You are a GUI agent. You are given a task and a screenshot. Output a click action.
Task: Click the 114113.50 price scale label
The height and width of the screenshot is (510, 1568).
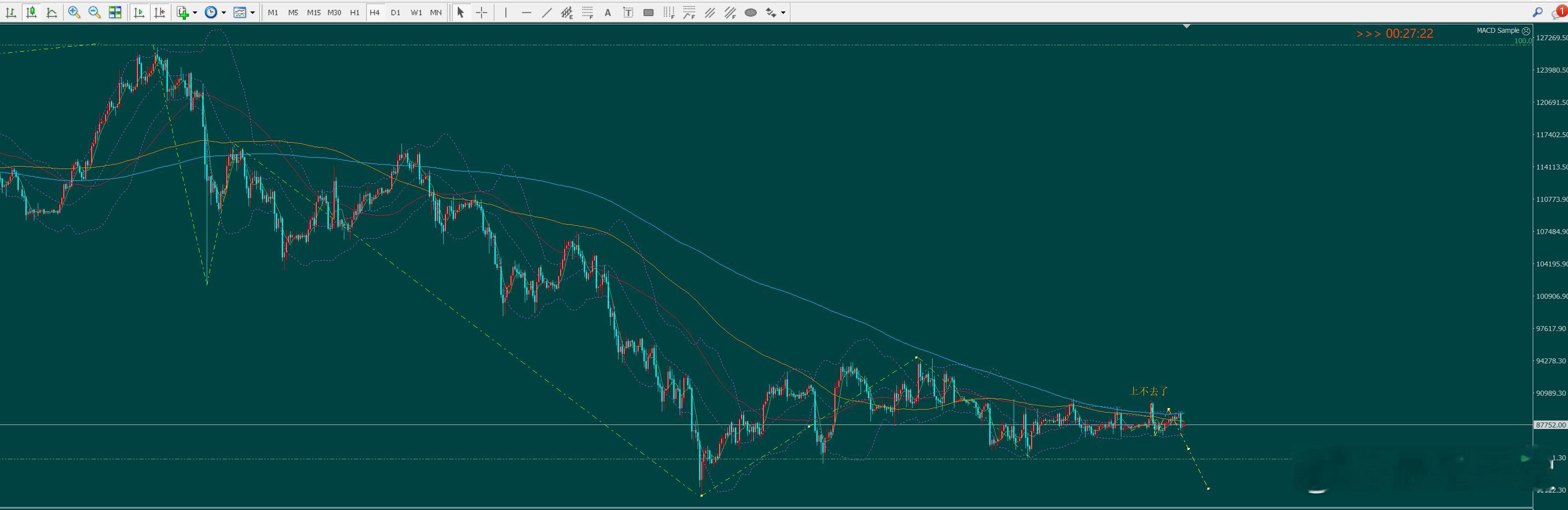(1552, 167)
